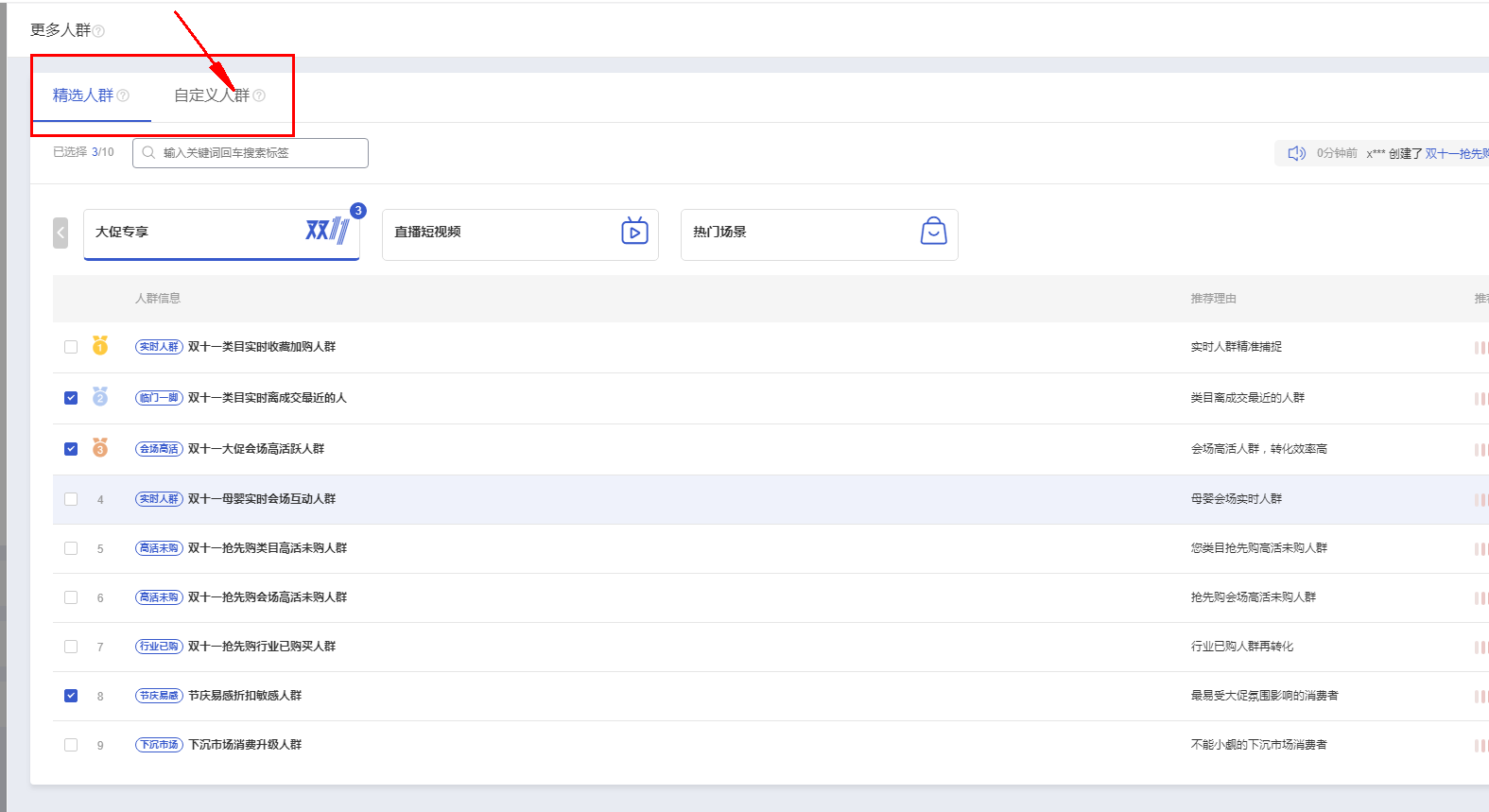Uncheck 节庆易感折扣敏感人群 checkbox
1489x812 pixels.
coord(71,696)
